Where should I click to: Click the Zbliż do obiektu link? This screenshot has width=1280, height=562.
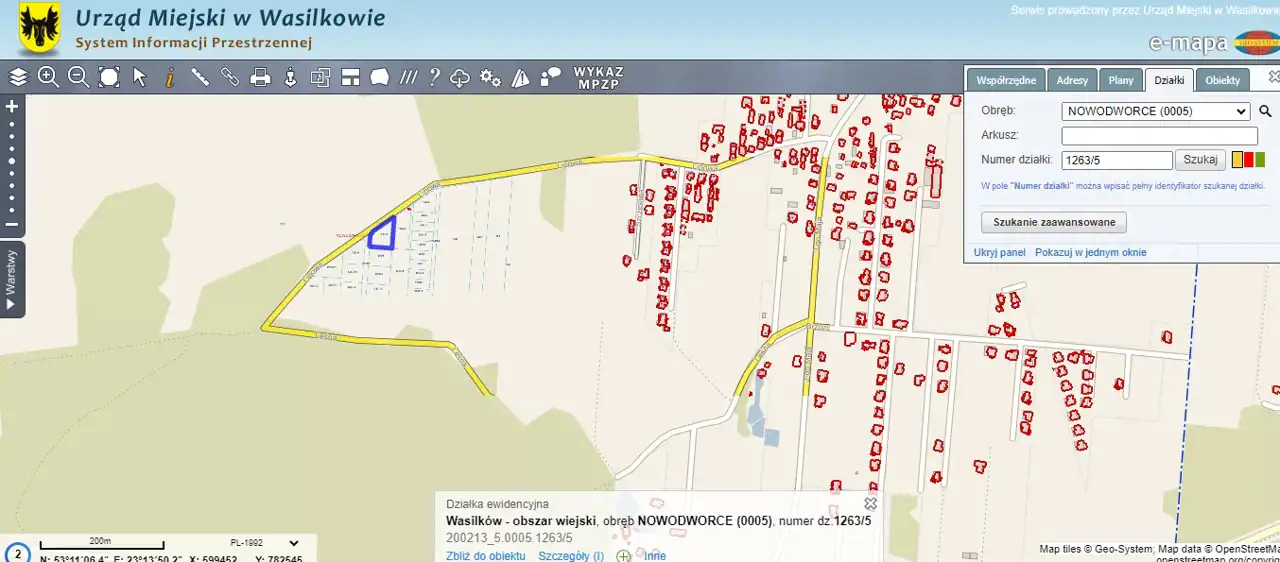coord(485,556)
